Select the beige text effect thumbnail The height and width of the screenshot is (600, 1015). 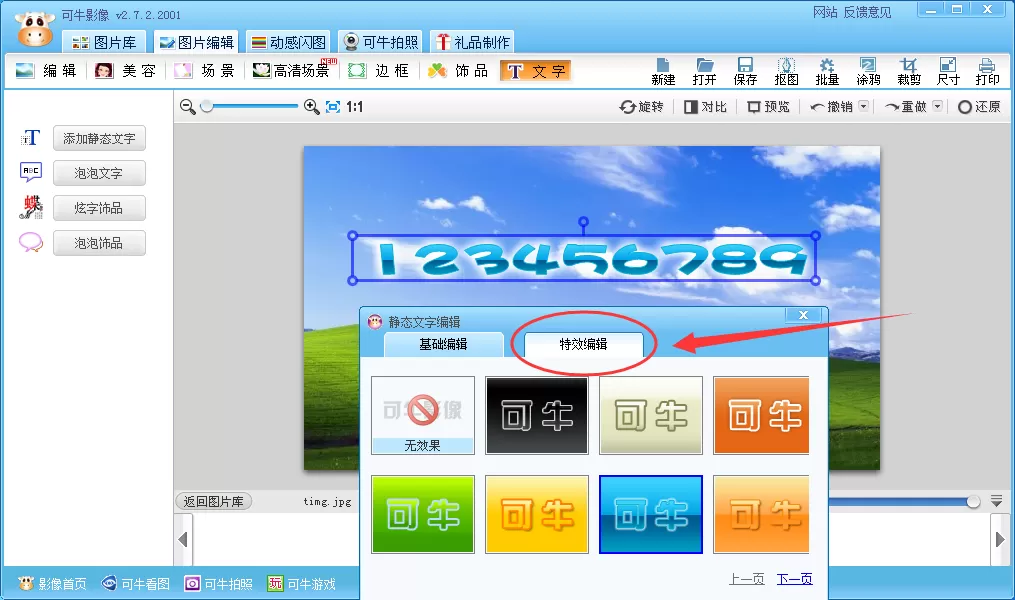click(651, 416)
